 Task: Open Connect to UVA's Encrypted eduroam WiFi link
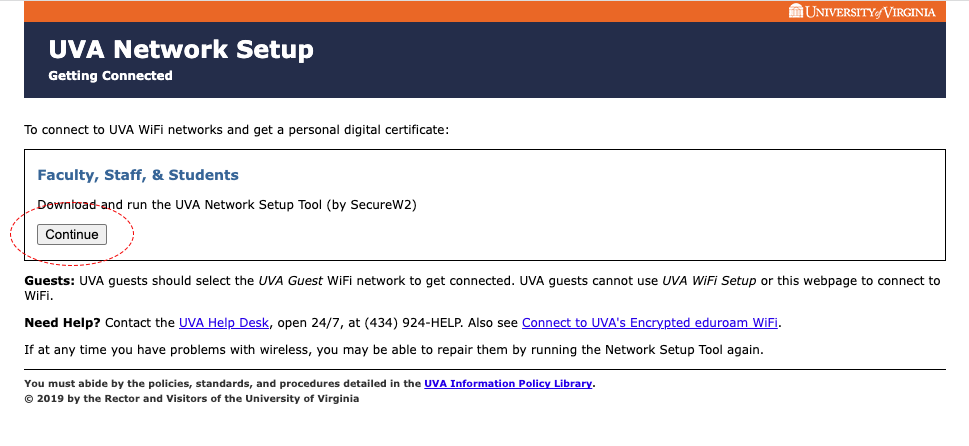pyautogui.click(x=650, y=322)
